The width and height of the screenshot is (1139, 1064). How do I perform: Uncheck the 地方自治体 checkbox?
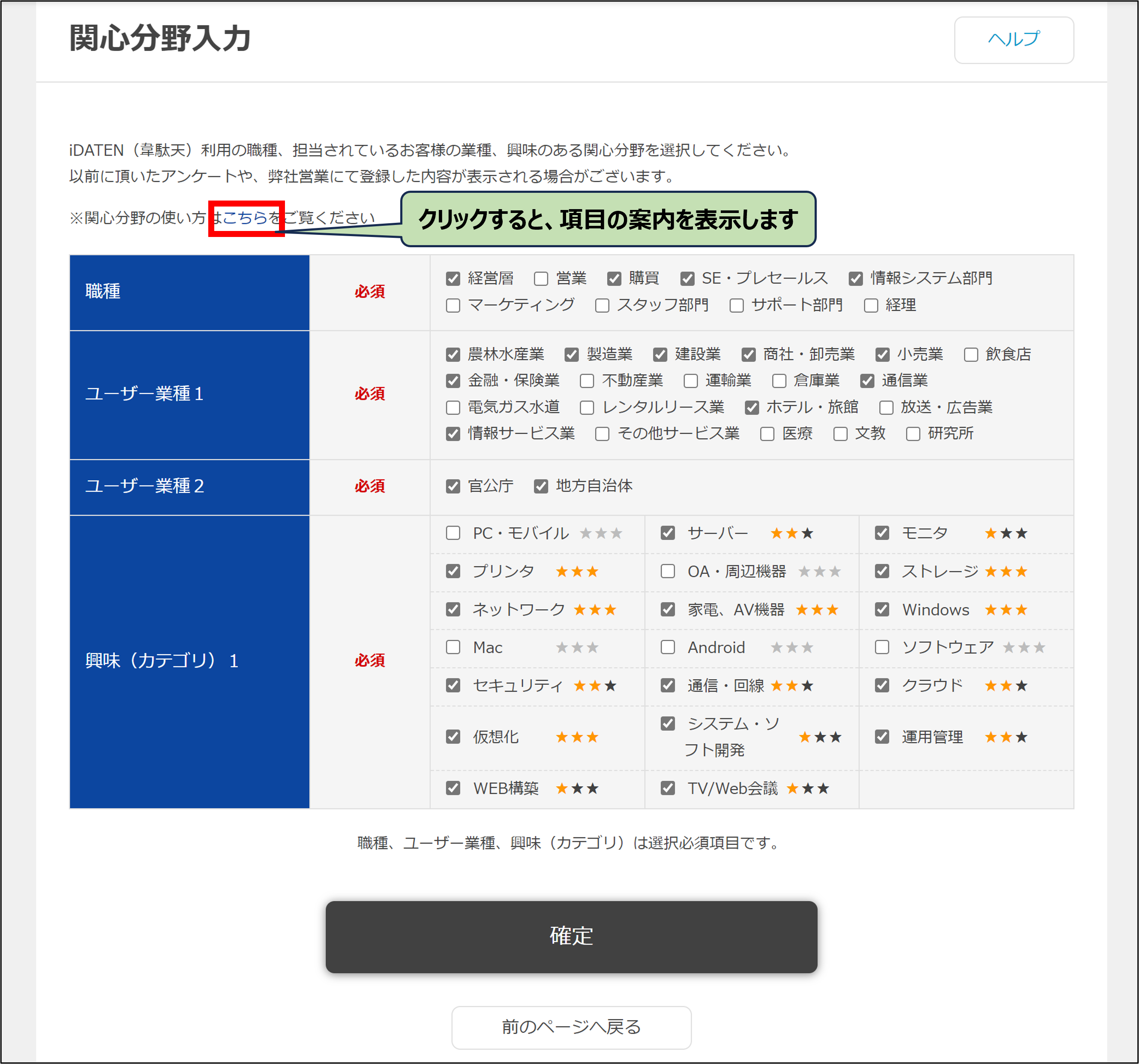pyautogui.click(x=541, y=486)
